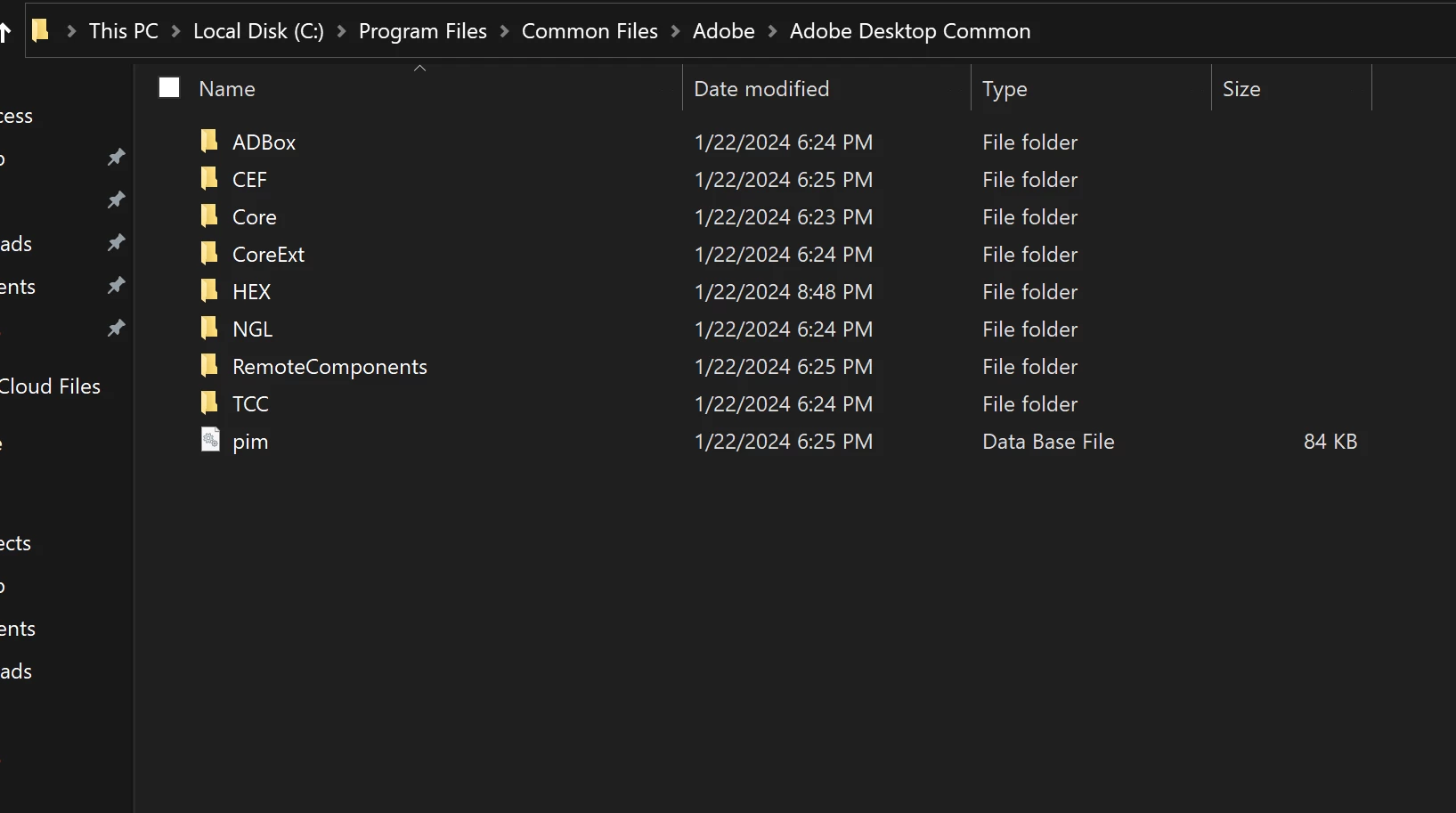Expand the chevron after Common Files
The height and width of the screenshot is (813, 1456).
click(675, 31)
